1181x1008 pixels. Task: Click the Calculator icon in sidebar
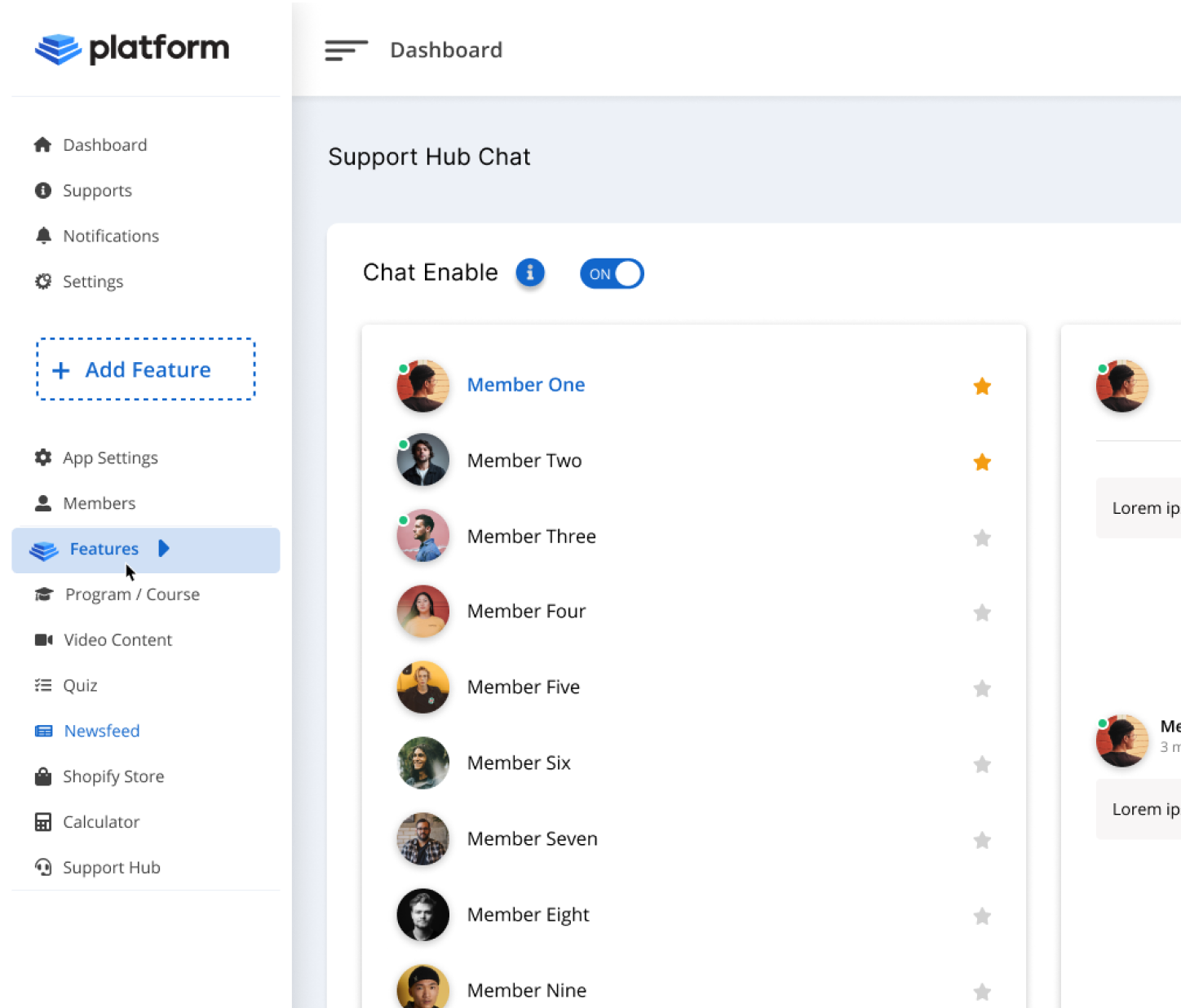pos(43,822)
